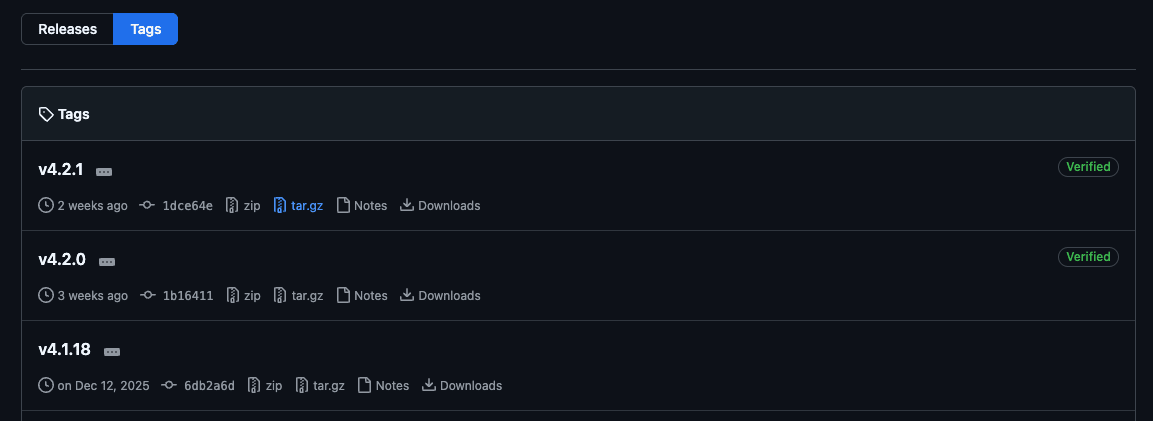
Task: Open the v4.2.0 tag link
Action: pyautogui.click(x=62, y=260)
